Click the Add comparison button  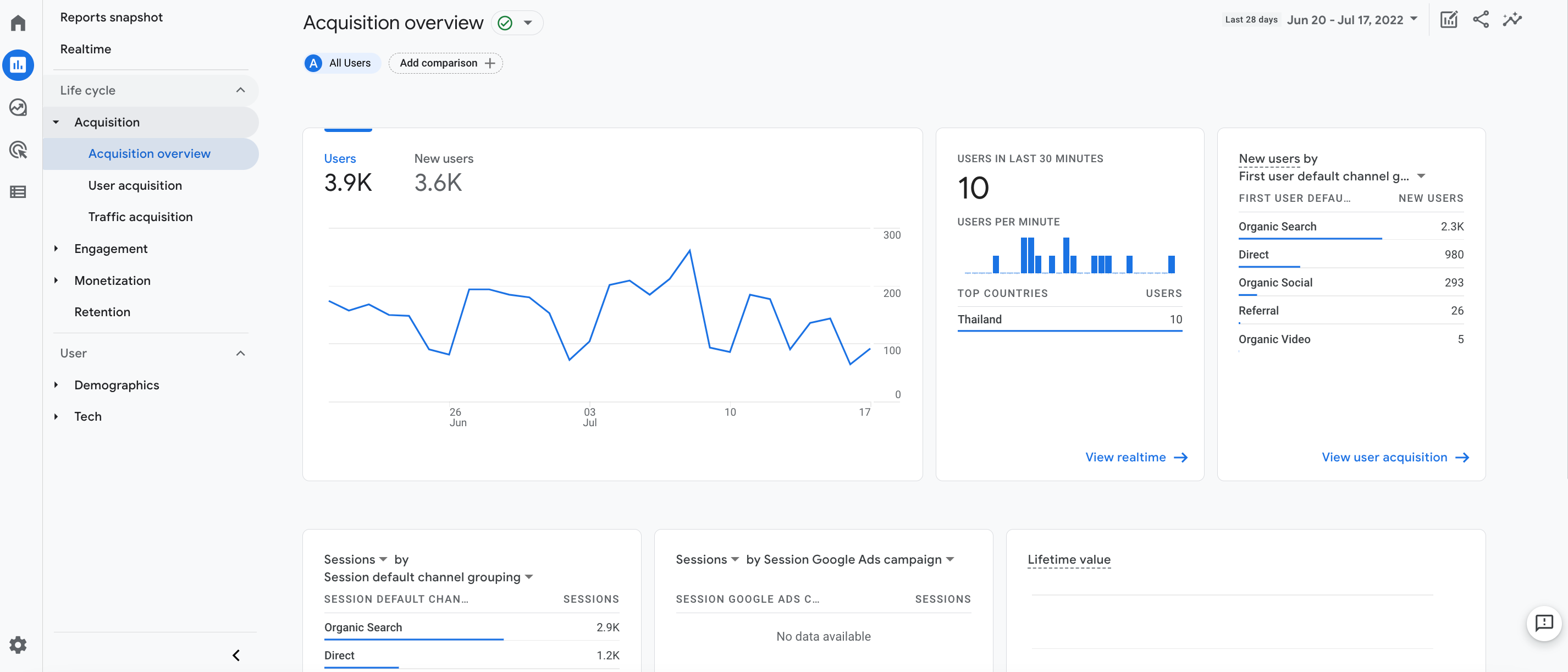coord(445,63)
